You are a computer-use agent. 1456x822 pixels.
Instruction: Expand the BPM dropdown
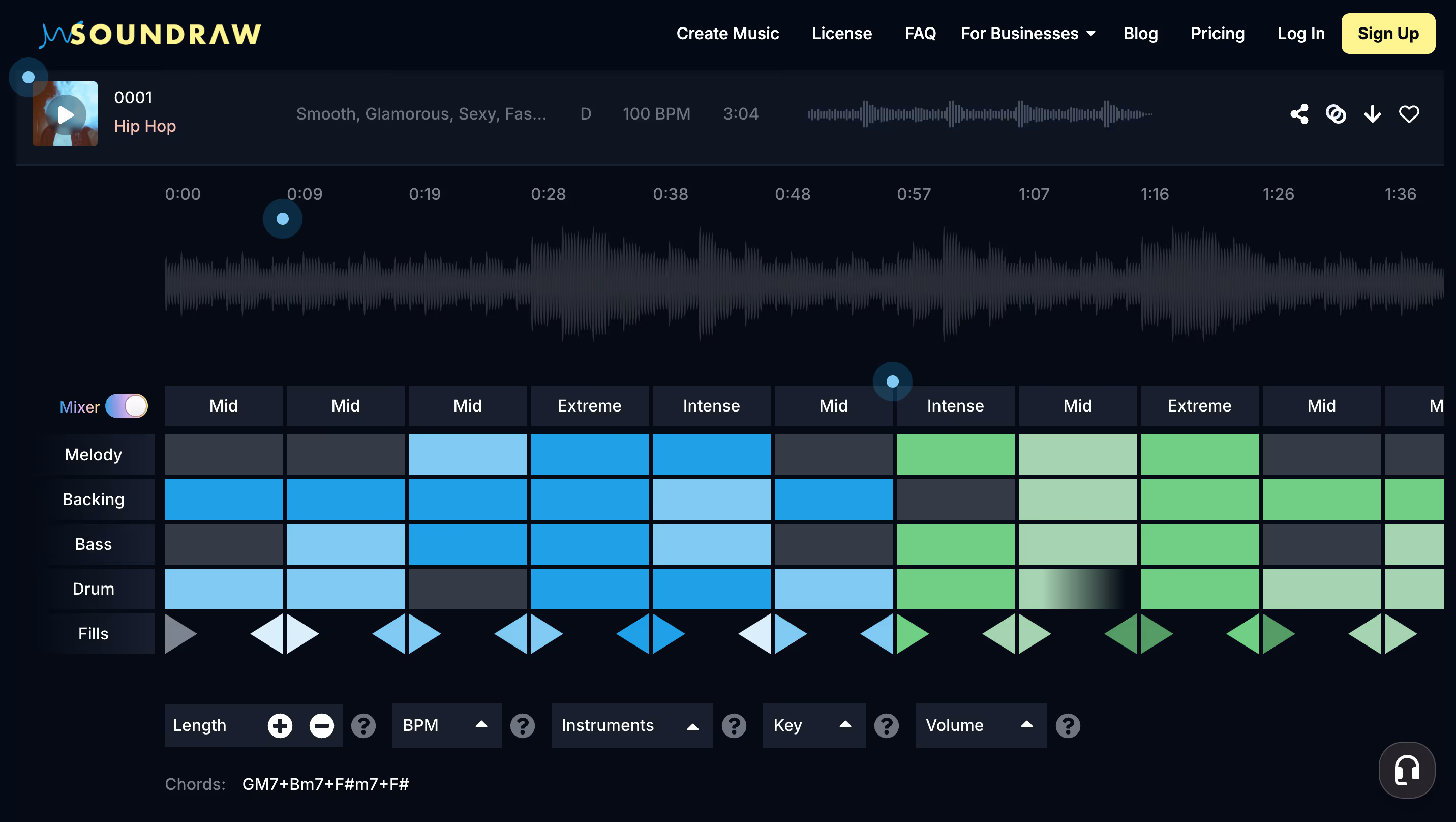pyautogui.click(x=446, y=725)
